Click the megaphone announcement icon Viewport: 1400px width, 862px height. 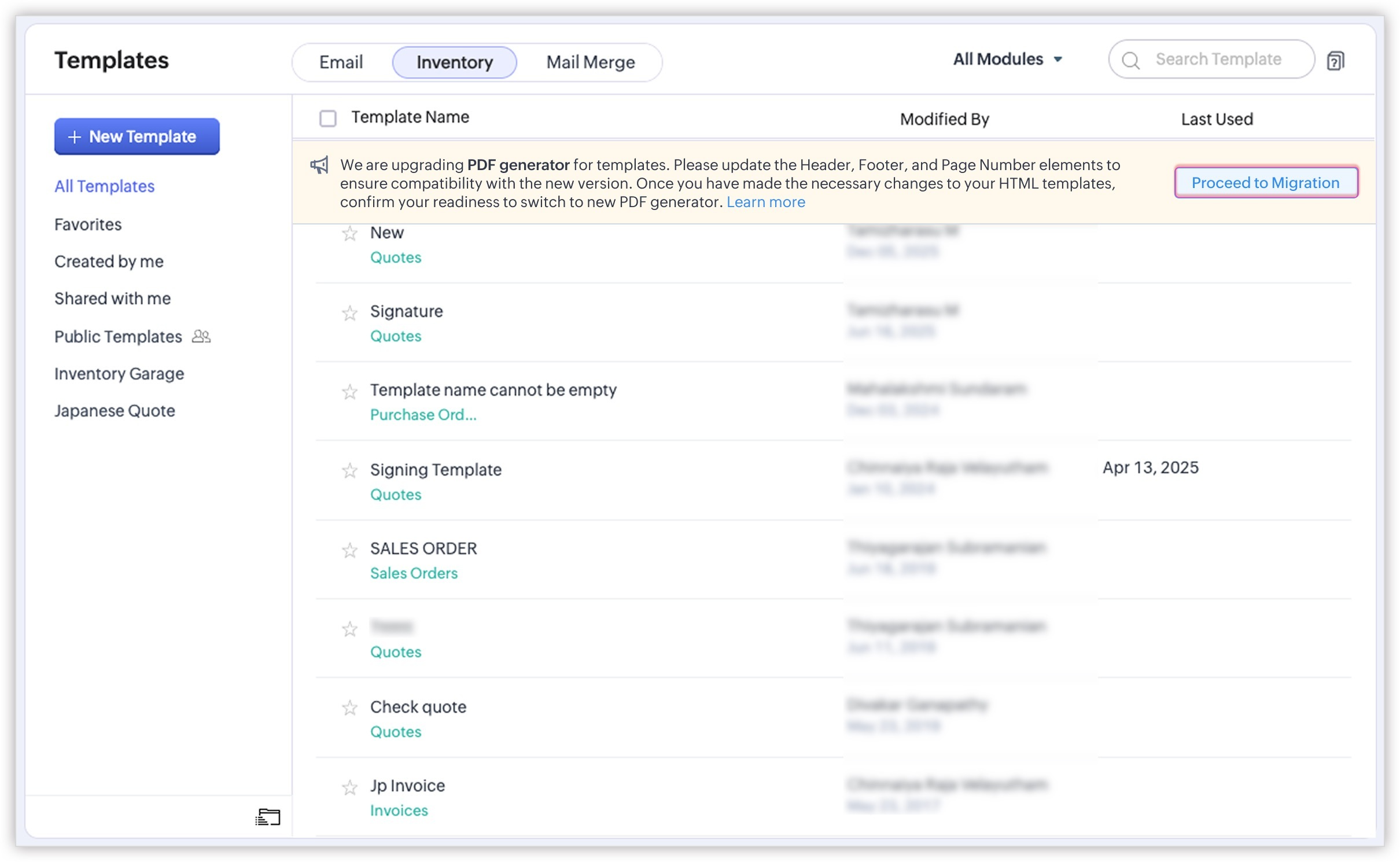(319, 165)
